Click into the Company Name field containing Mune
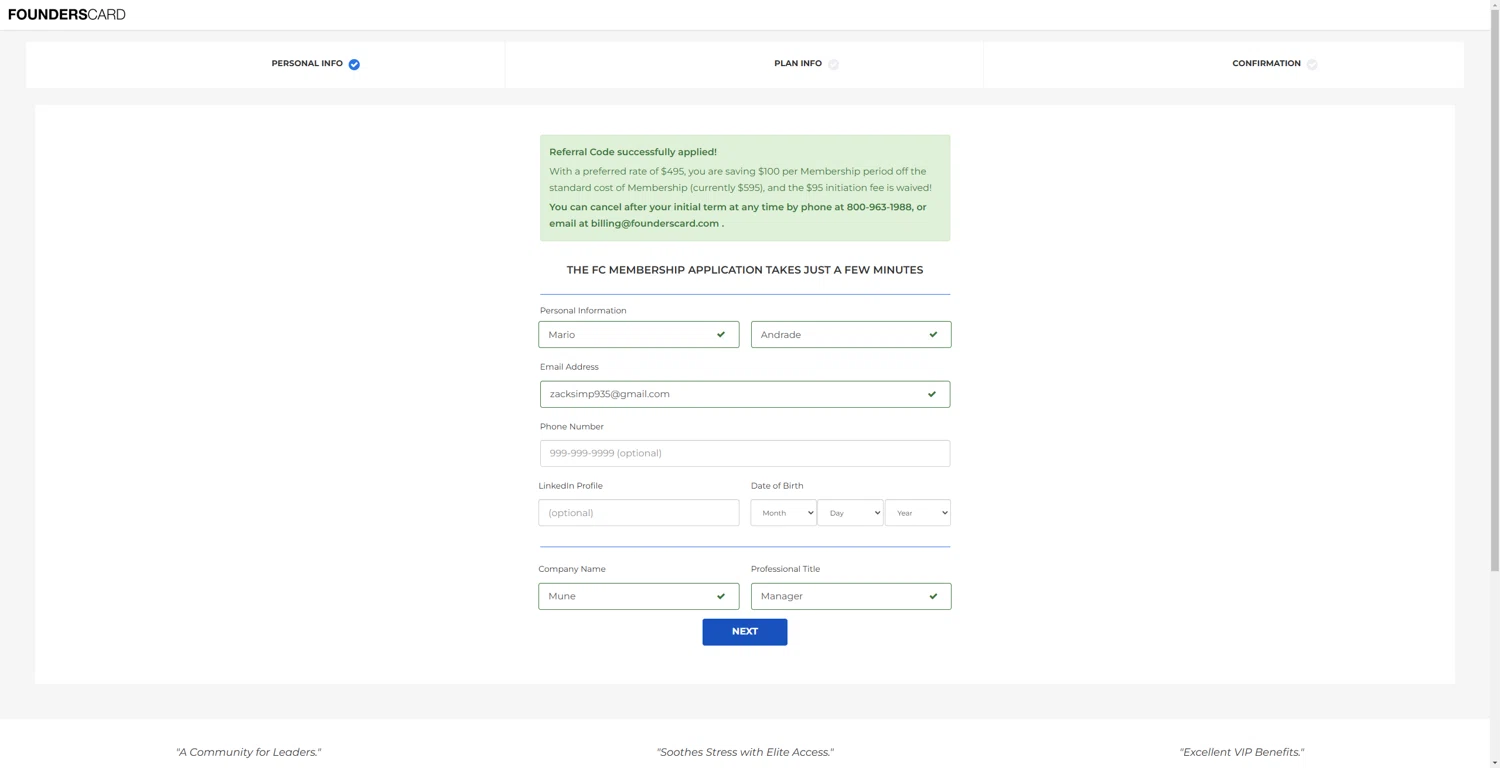Viewport: 1500px width, 768px height. 638,596
